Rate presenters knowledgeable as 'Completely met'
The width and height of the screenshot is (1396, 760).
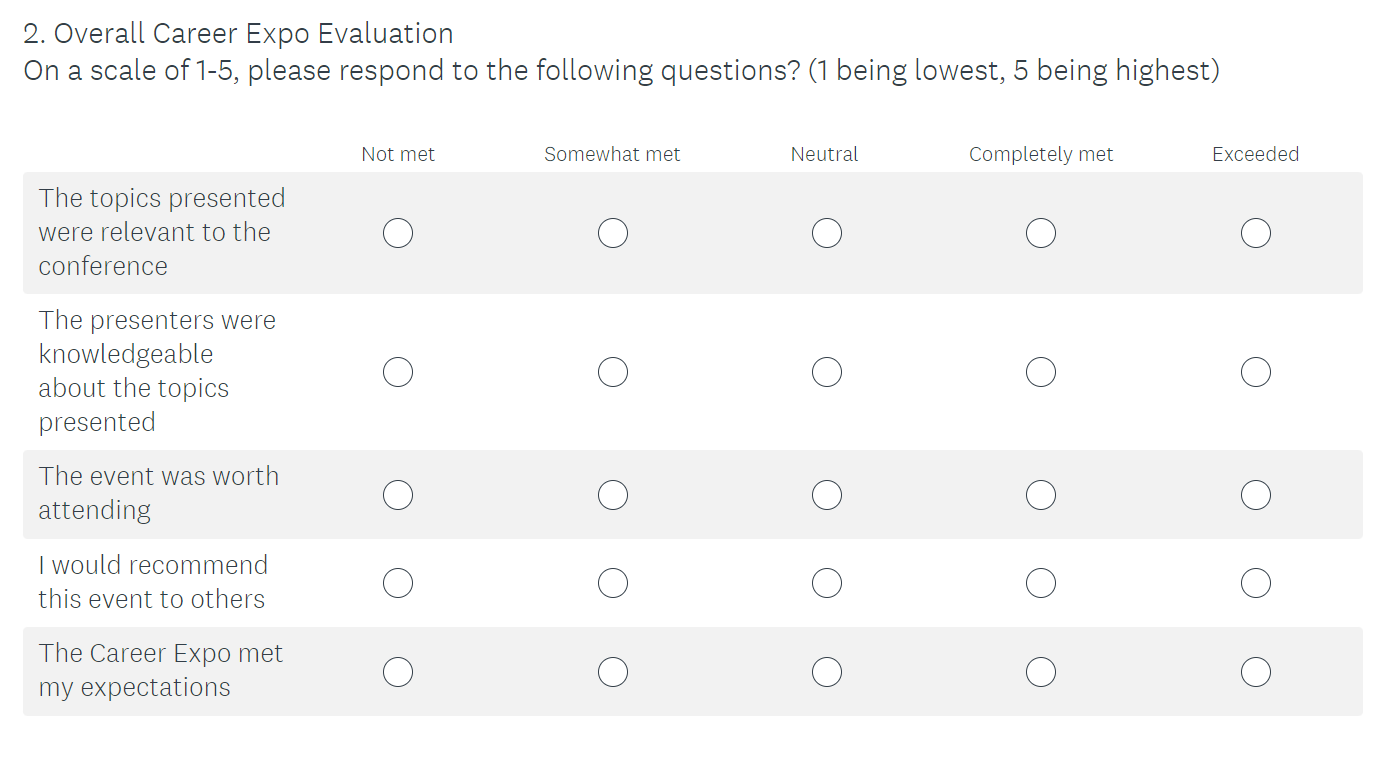(1041, 372)
